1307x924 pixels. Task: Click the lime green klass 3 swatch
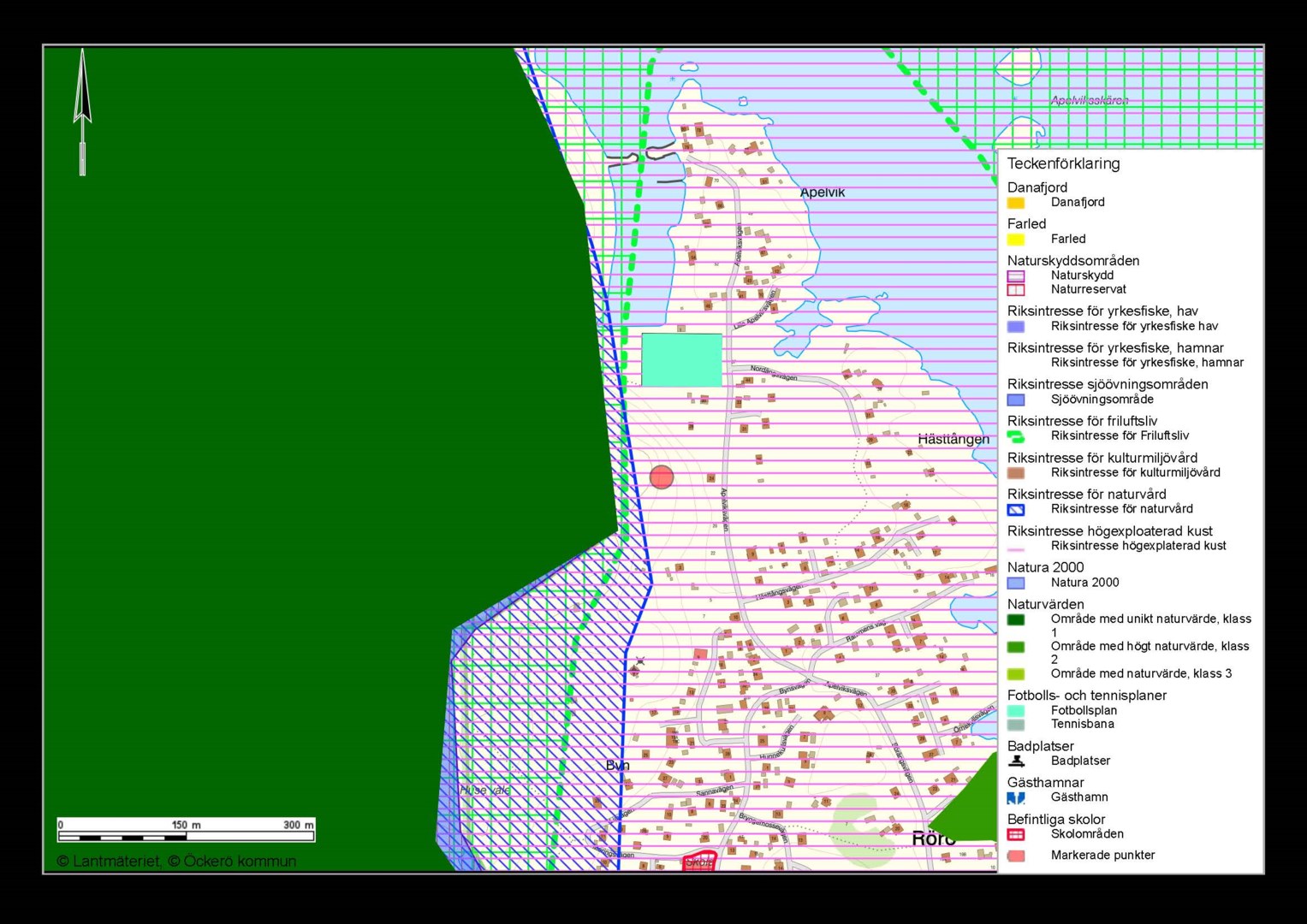1016,674
